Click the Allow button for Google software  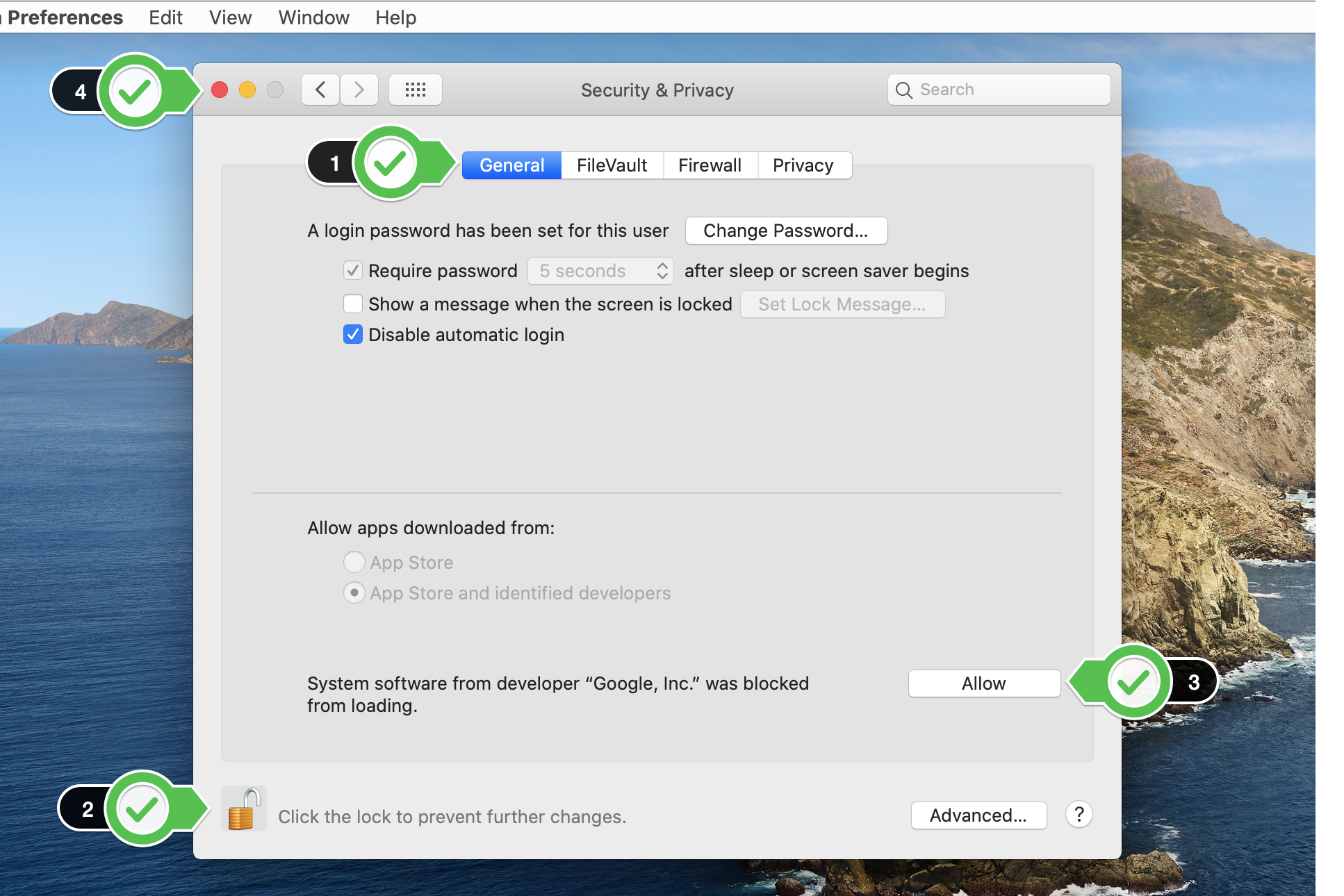pos(983,683)
